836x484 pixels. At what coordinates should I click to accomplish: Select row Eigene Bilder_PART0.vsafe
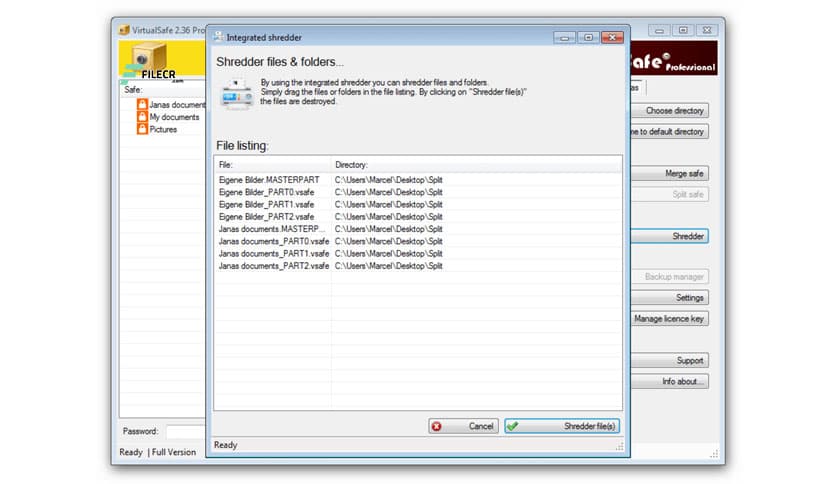point(418,192)
